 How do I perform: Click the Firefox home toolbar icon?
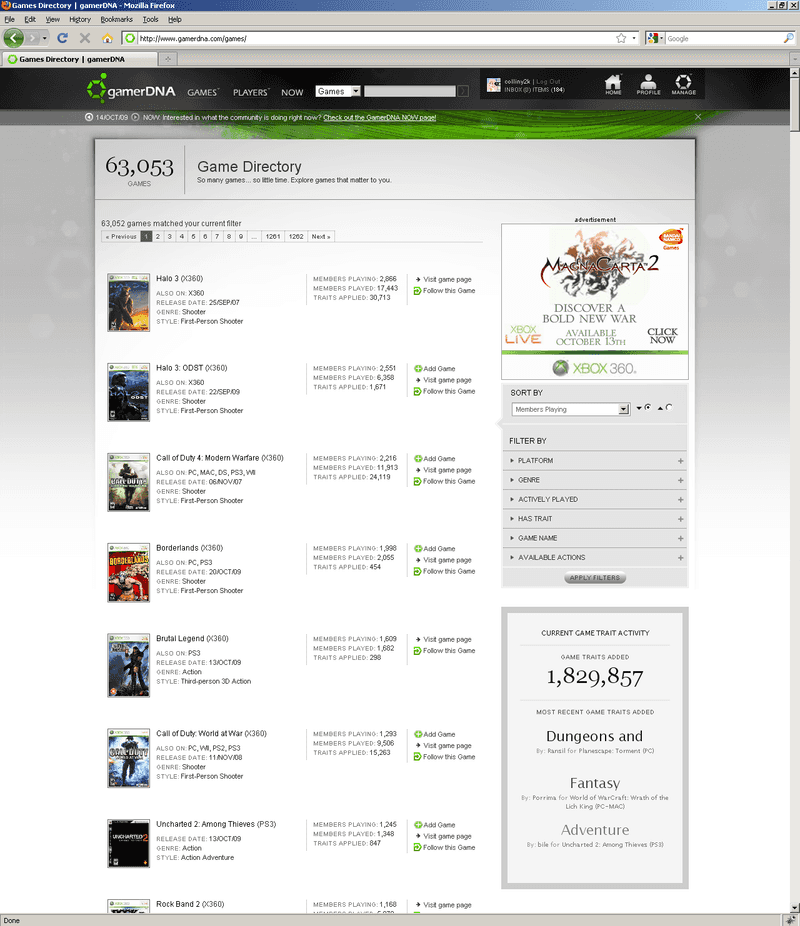click(x=107, y=38)
